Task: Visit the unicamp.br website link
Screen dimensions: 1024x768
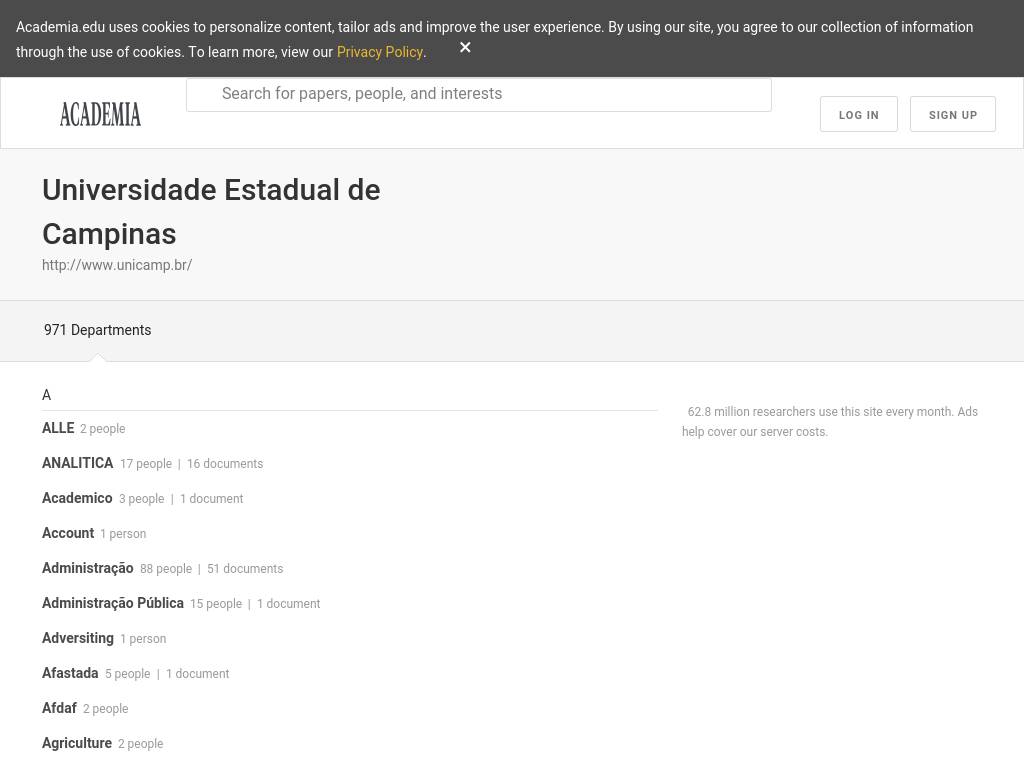Action: click(x=117, y=265)
